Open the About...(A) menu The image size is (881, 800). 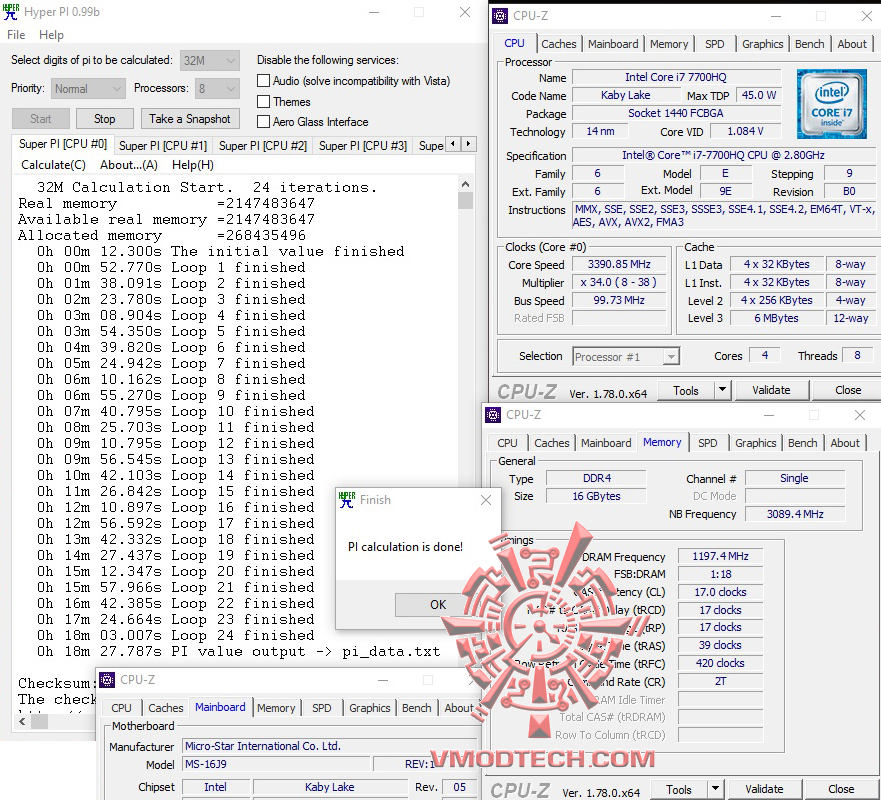(129, 165)
